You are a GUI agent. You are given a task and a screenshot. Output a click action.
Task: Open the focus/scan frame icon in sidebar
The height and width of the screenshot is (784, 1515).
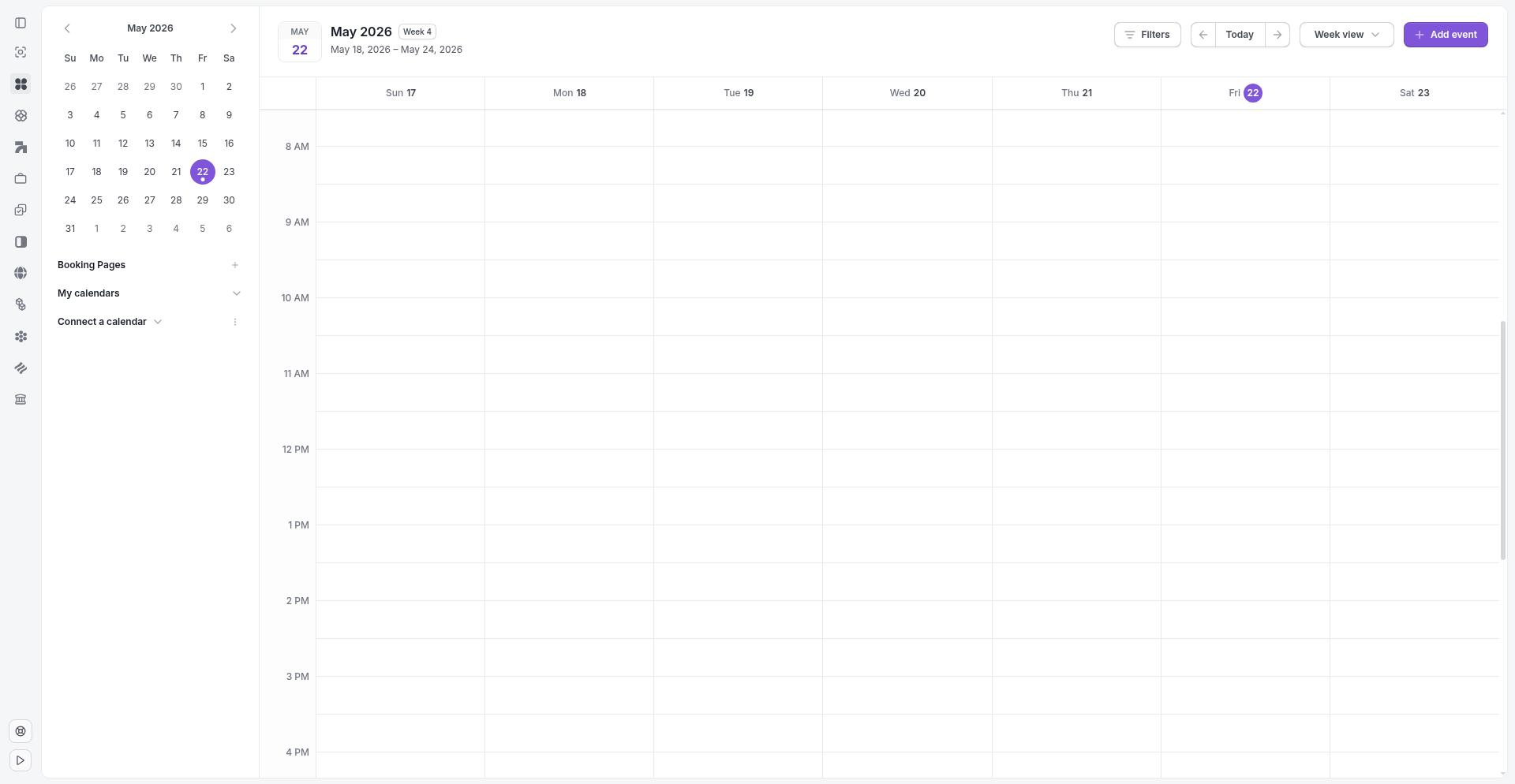pos(21,52)
